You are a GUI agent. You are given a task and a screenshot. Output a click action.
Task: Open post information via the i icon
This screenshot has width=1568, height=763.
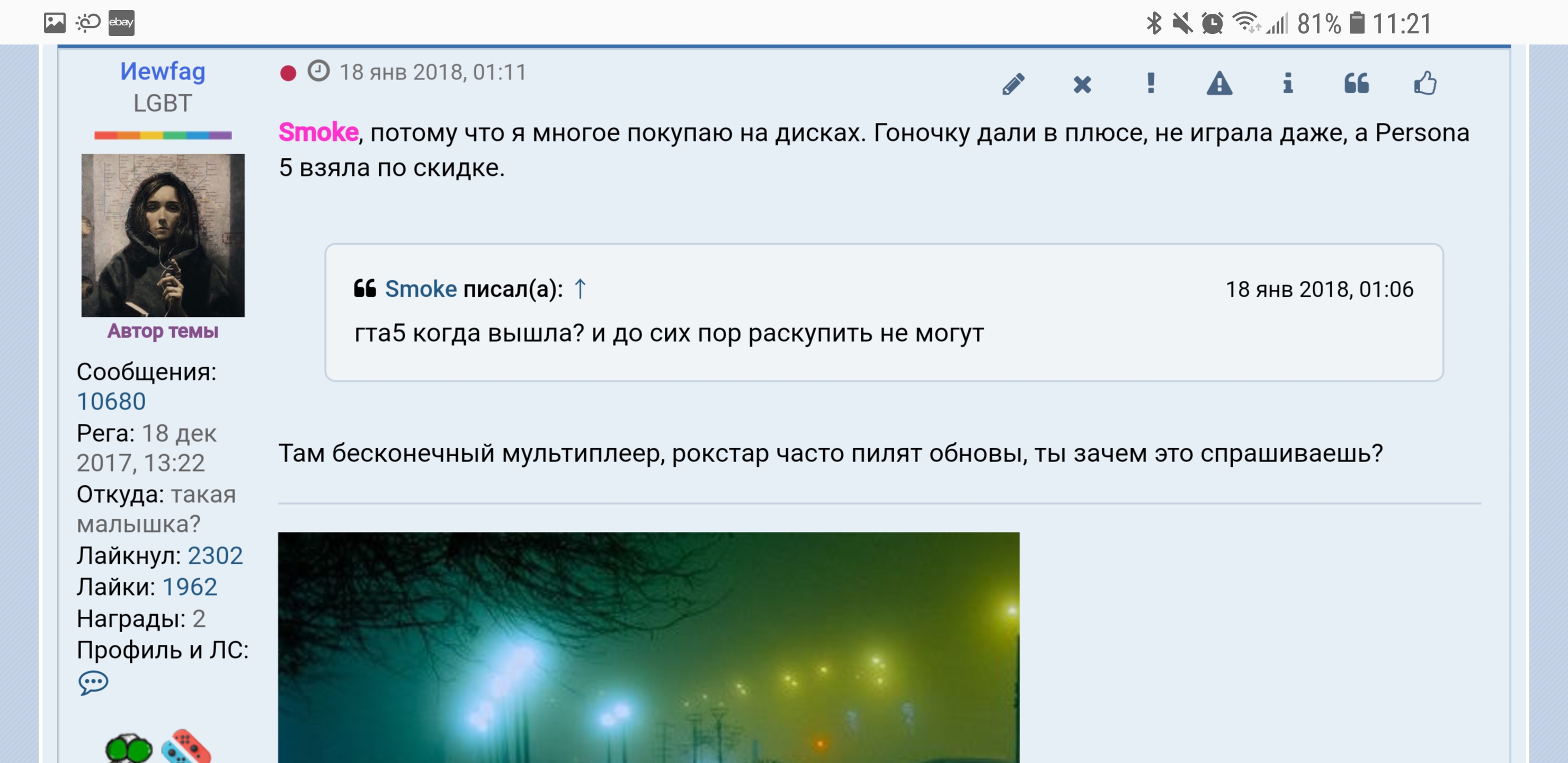click(1287, 83)
